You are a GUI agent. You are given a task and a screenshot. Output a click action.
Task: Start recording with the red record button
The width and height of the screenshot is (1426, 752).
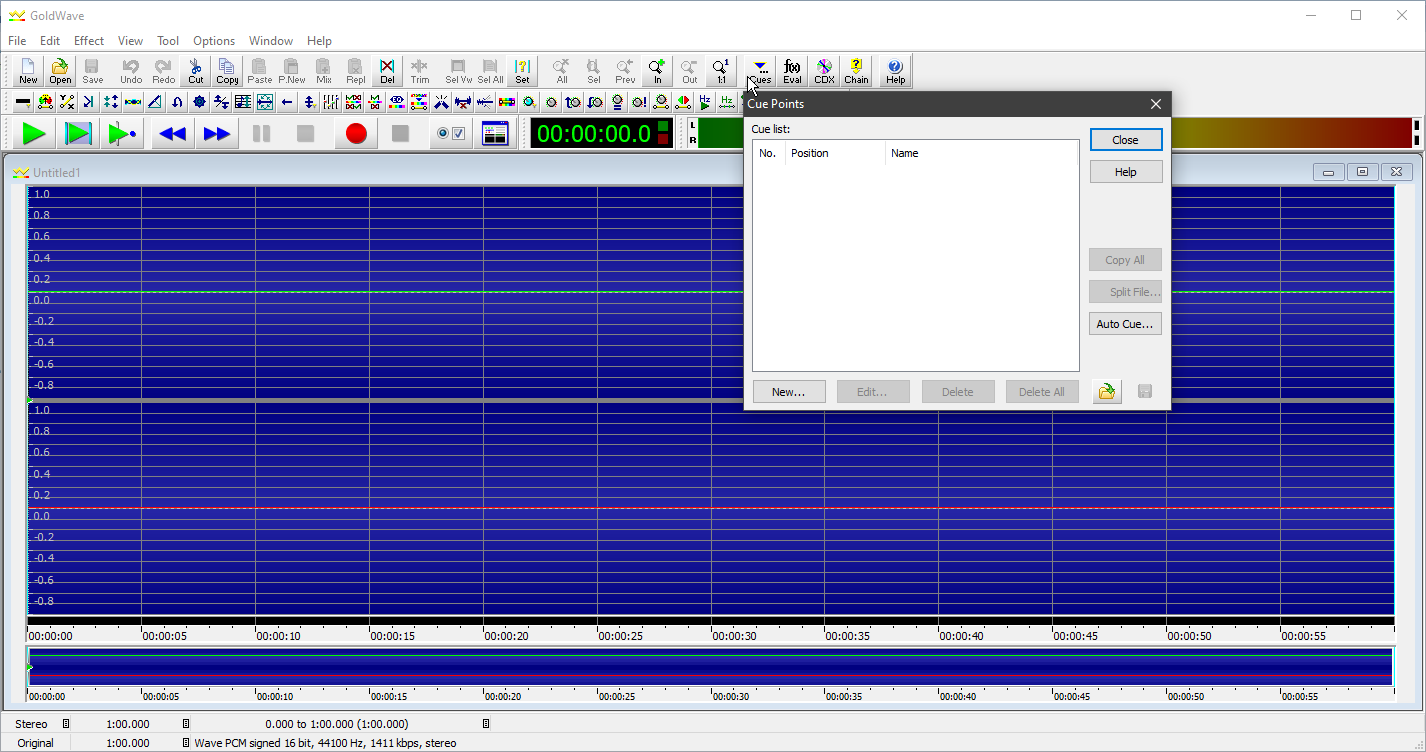[x=356, y=133]
